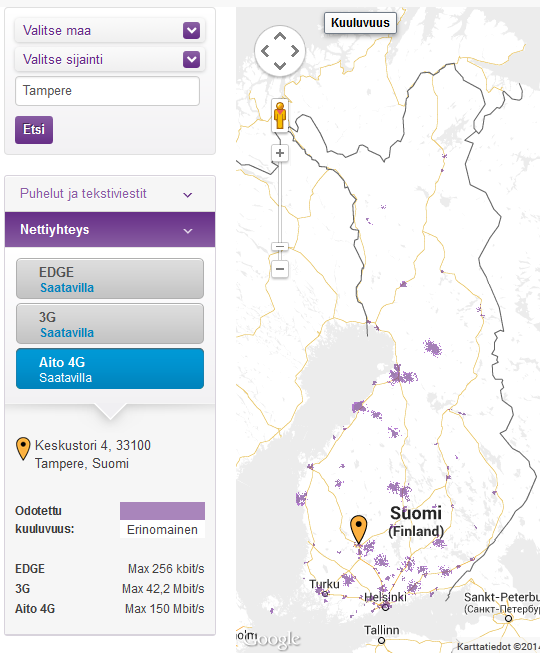The image size is (540, 653).
Task: Click the Max 42,2 Mbit/s value
Action: pos(163,588)
